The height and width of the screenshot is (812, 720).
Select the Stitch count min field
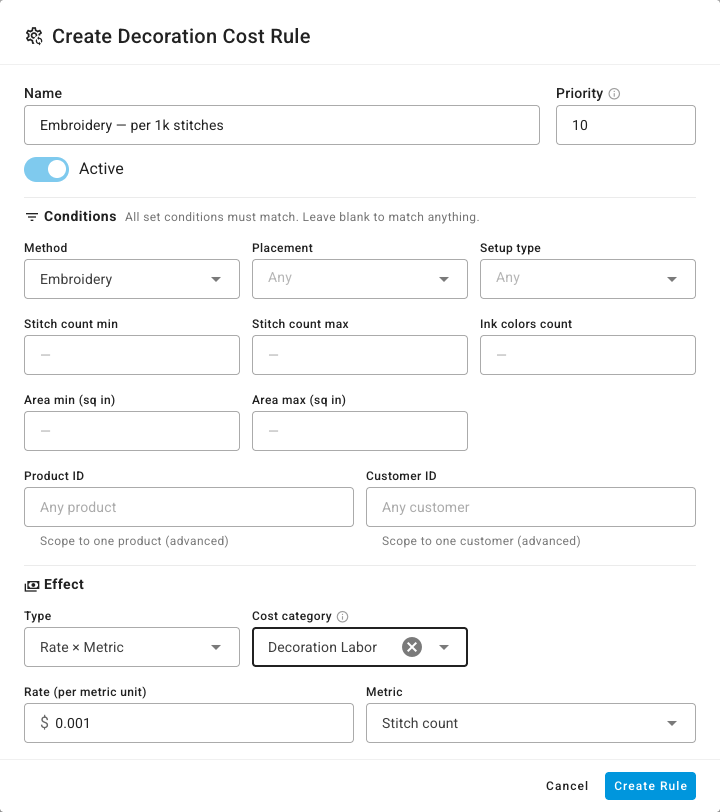pyautogui.click(x=132, y=355)
